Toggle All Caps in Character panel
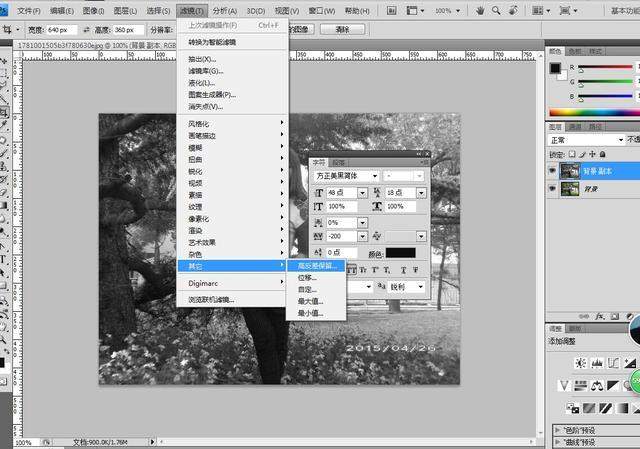 click(351, 270)
